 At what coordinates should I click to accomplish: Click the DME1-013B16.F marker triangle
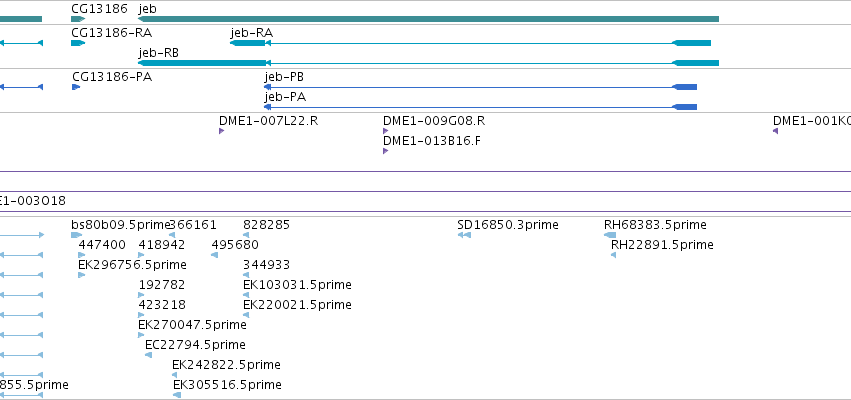[x=385, y=151]
